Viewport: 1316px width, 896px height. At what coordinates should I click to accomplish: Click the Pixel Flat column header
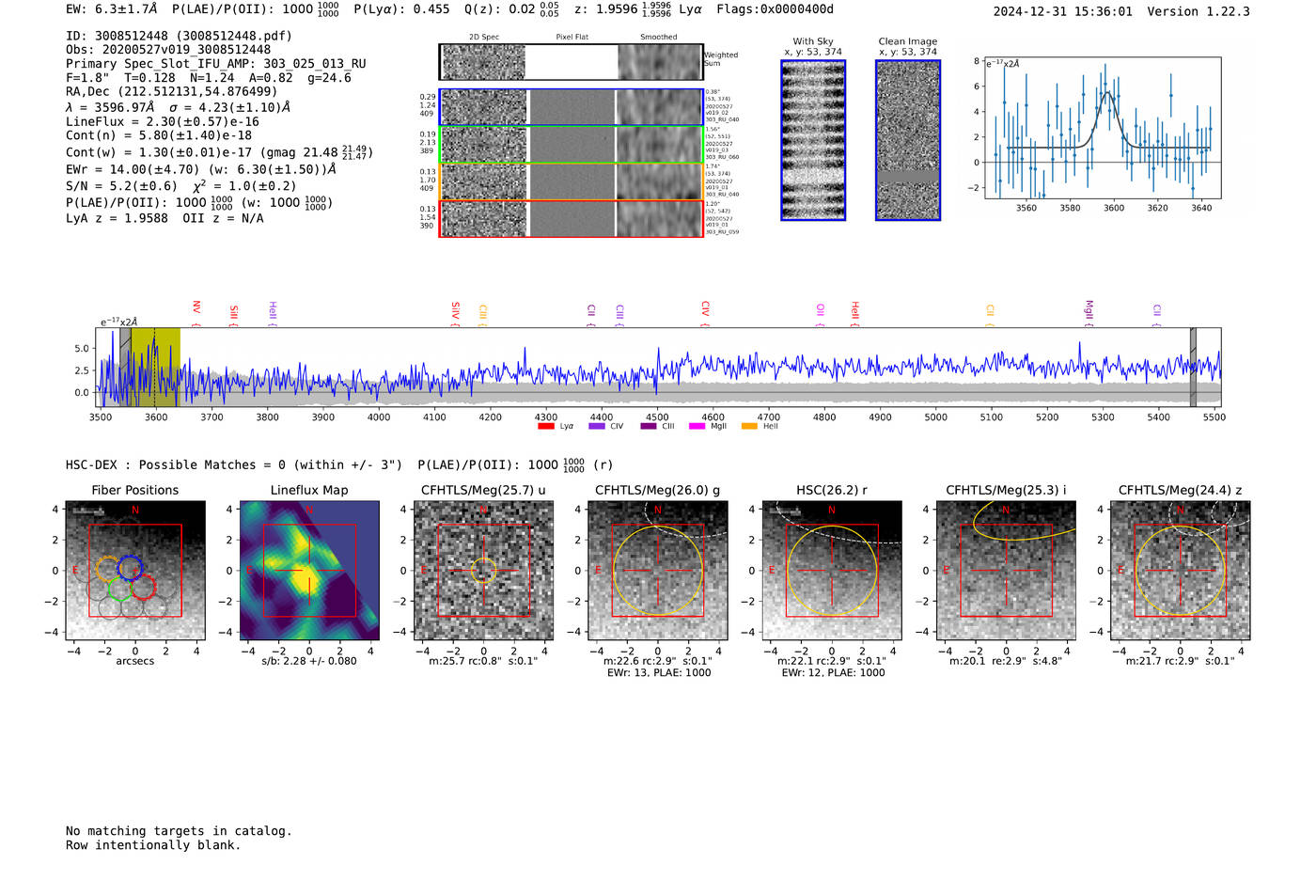(572, 38)
